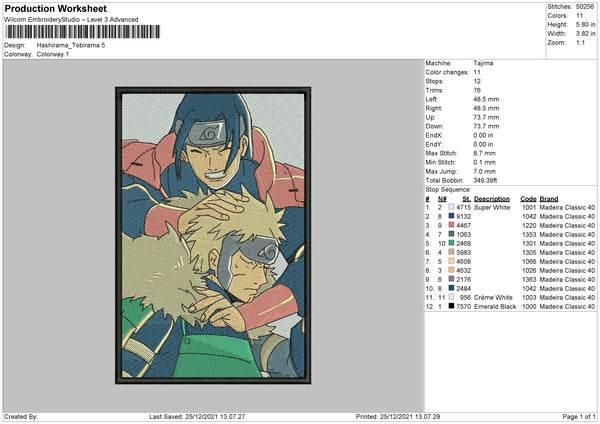This screenshot has height=424, width=600.
Task: Click thread code '1003'
Action: tap(529, 297)
